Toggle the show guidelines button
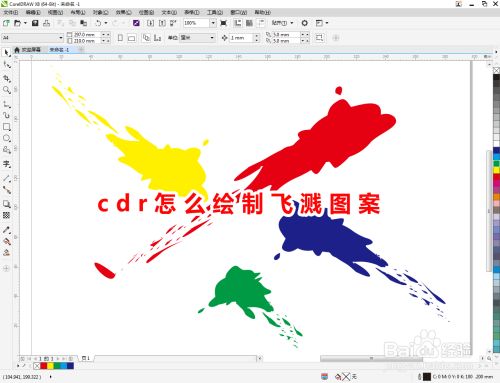 point(261,23)
